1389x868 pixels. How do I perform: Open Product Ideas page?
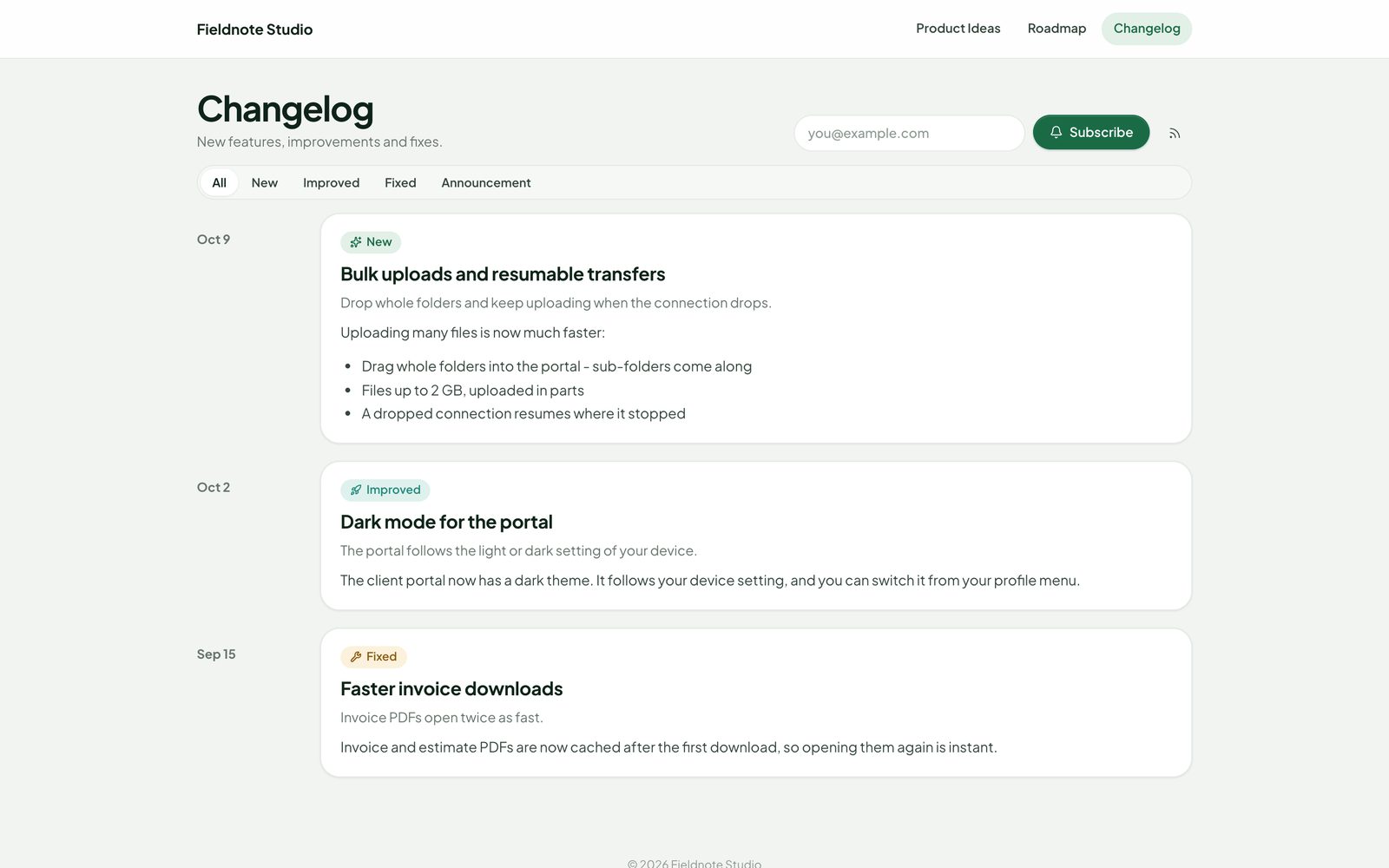958,29
